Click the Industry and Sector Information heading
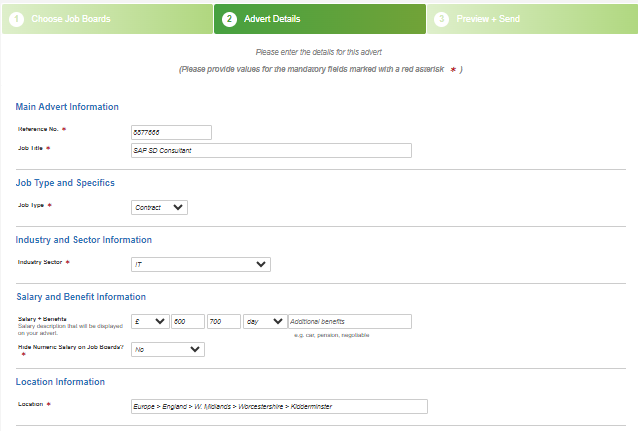The width and height of the screenshot is (638, 431). pyautogui.click(x=83, y=240)
